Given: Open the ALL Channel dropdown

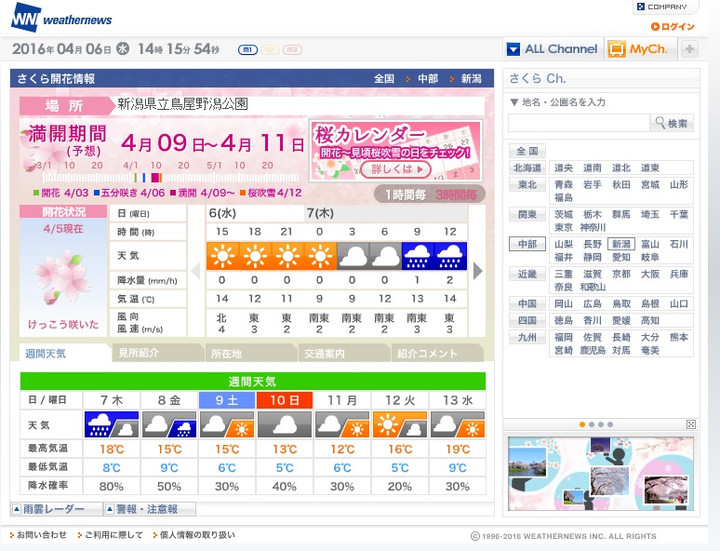Looking at the screenshot, I should [552, 49].
